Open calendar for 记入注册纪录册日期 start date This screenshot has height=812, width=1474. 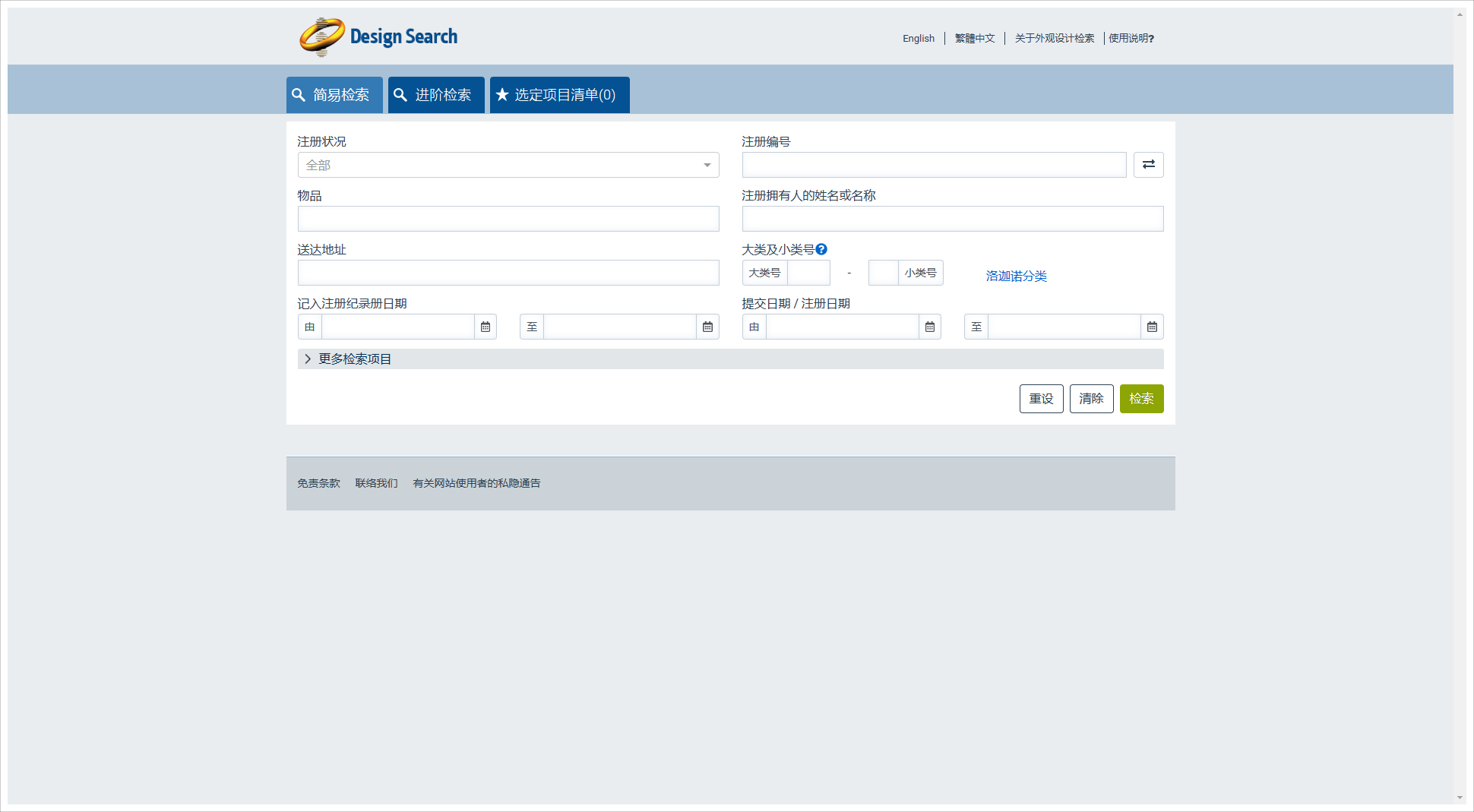tap(486, 327)
